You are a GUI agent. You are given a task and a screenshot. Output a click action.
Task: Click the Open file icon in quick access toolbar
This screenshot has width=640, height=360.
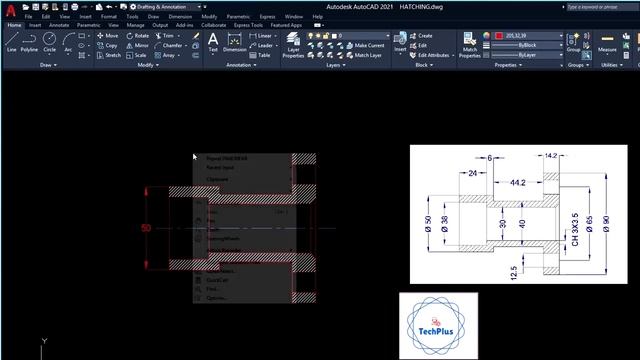(26, 7)
